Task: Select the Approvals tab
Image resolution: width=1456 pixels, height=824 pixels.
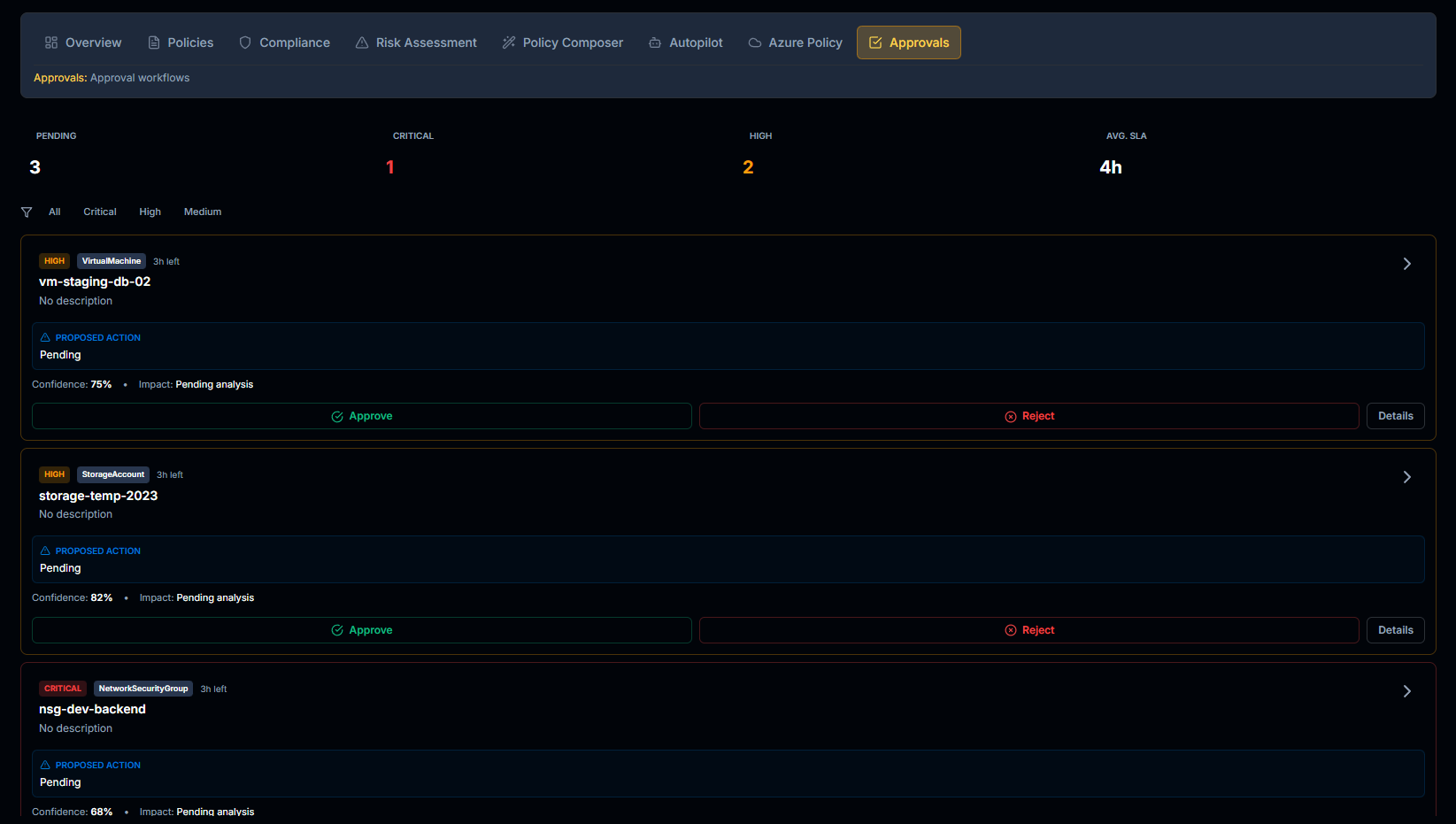Action: coord(909,42)
